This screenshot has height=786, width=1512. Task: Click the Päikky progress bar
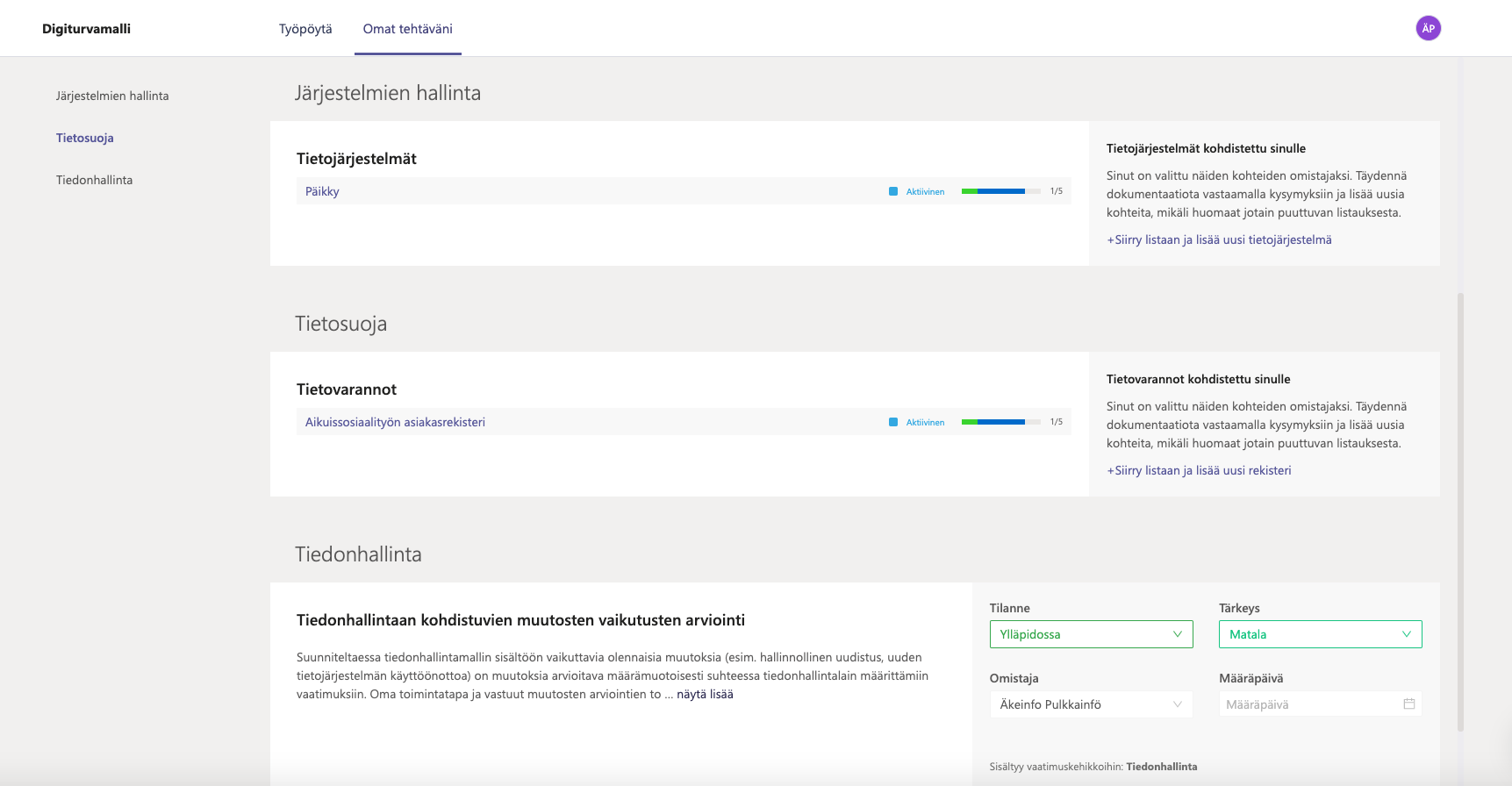[1001, 191]
